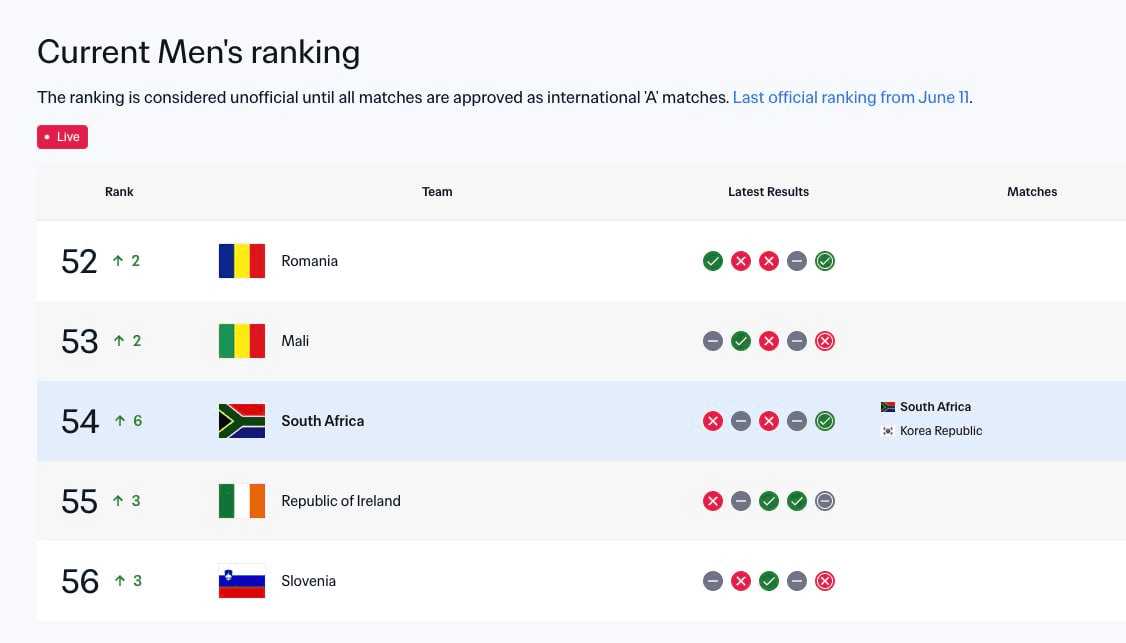The height and width of the screenshot is (643, 1126).
Task: Click Romania's first green win result icon
Action: click(x=712, y=261)
